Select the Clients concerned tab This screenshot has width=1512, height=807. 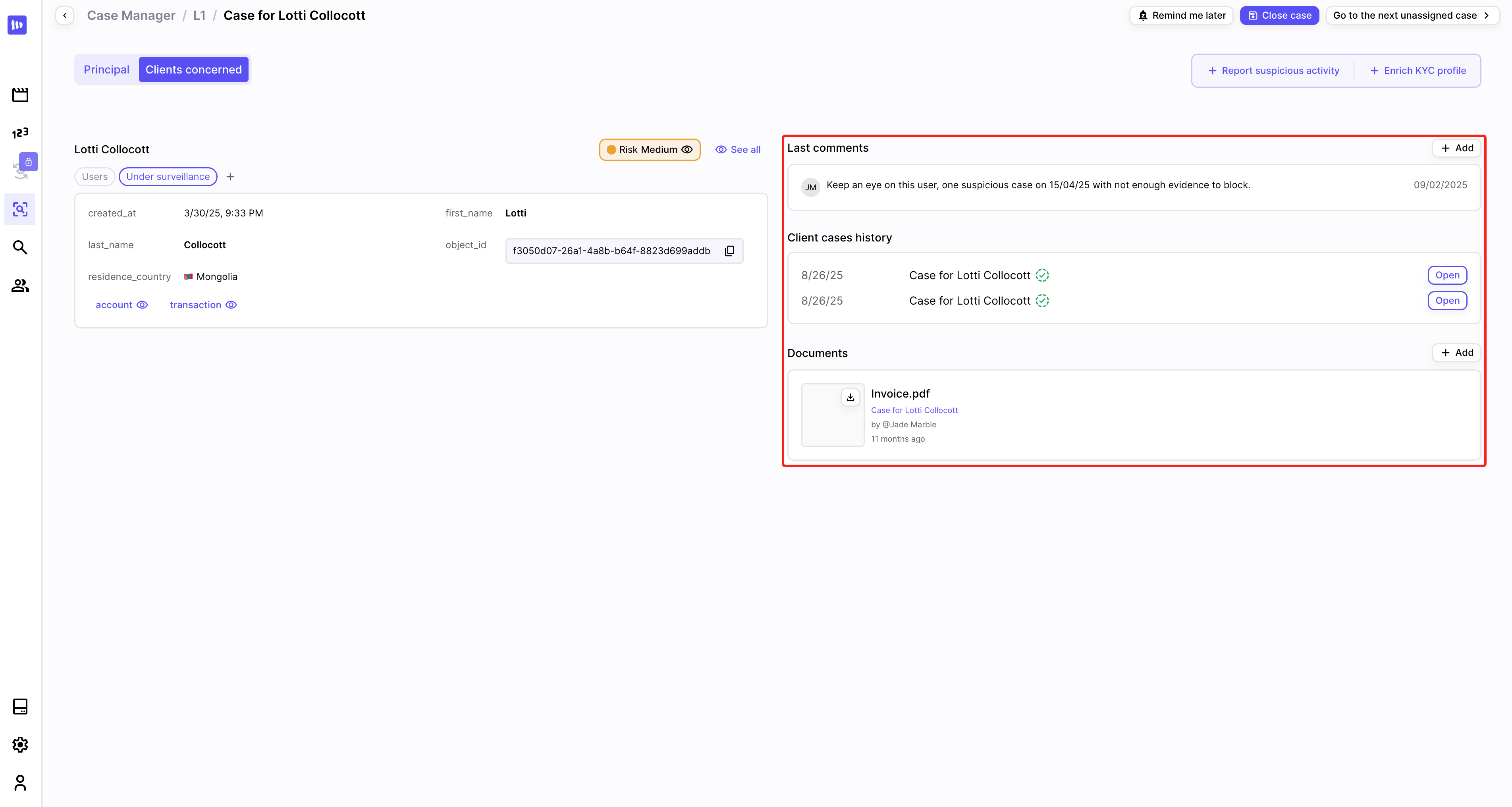click(x=194, y=69)
